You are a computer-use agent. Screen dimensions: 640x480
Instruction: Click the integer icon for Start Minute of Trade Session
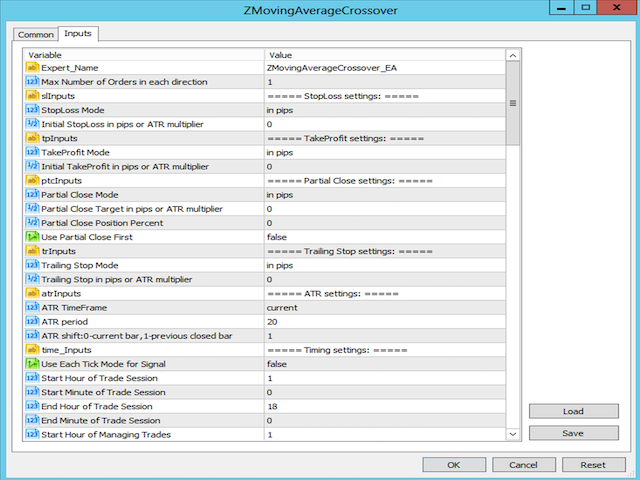(x=32, y=392)
